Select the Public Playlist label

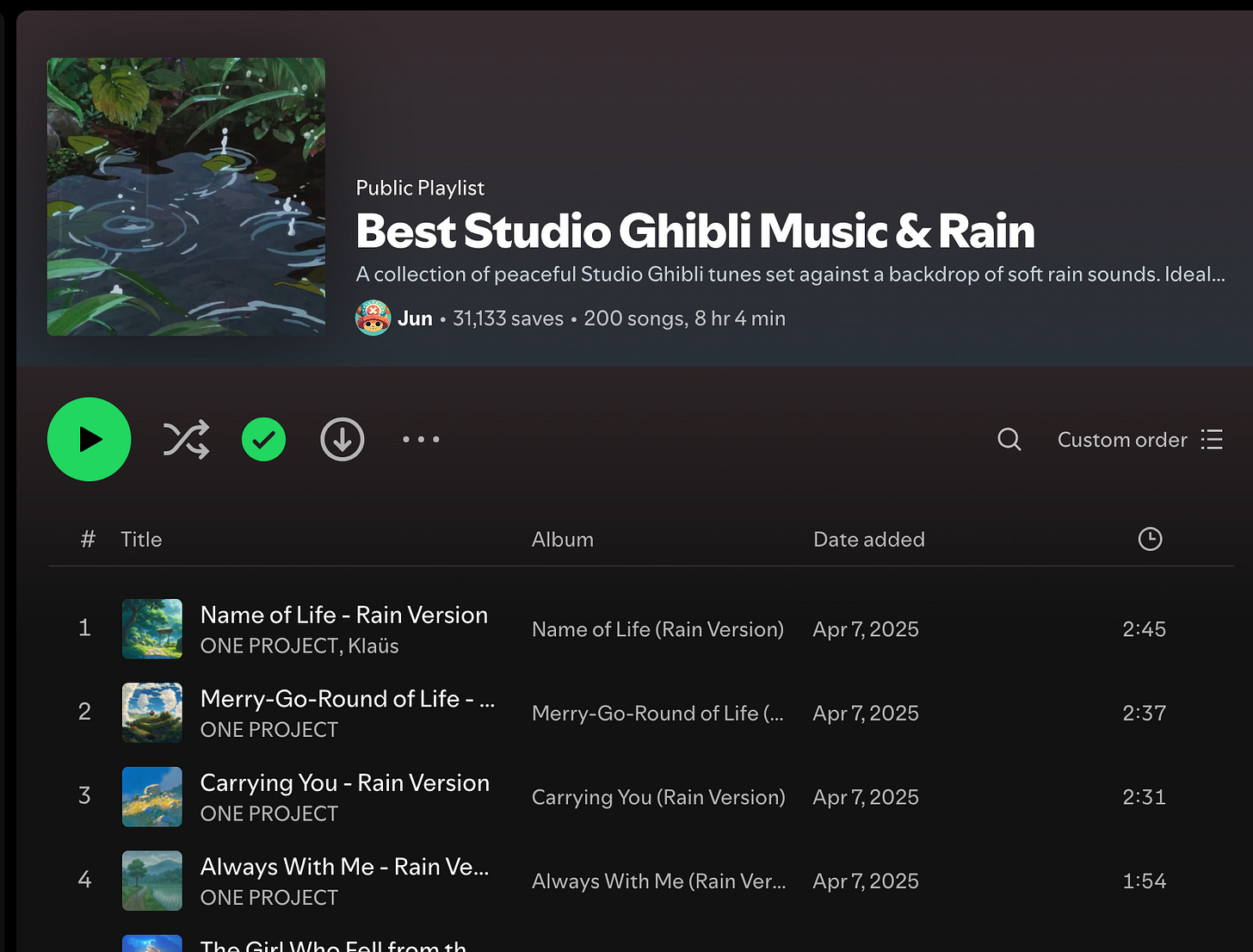click(x=420, y=188)
